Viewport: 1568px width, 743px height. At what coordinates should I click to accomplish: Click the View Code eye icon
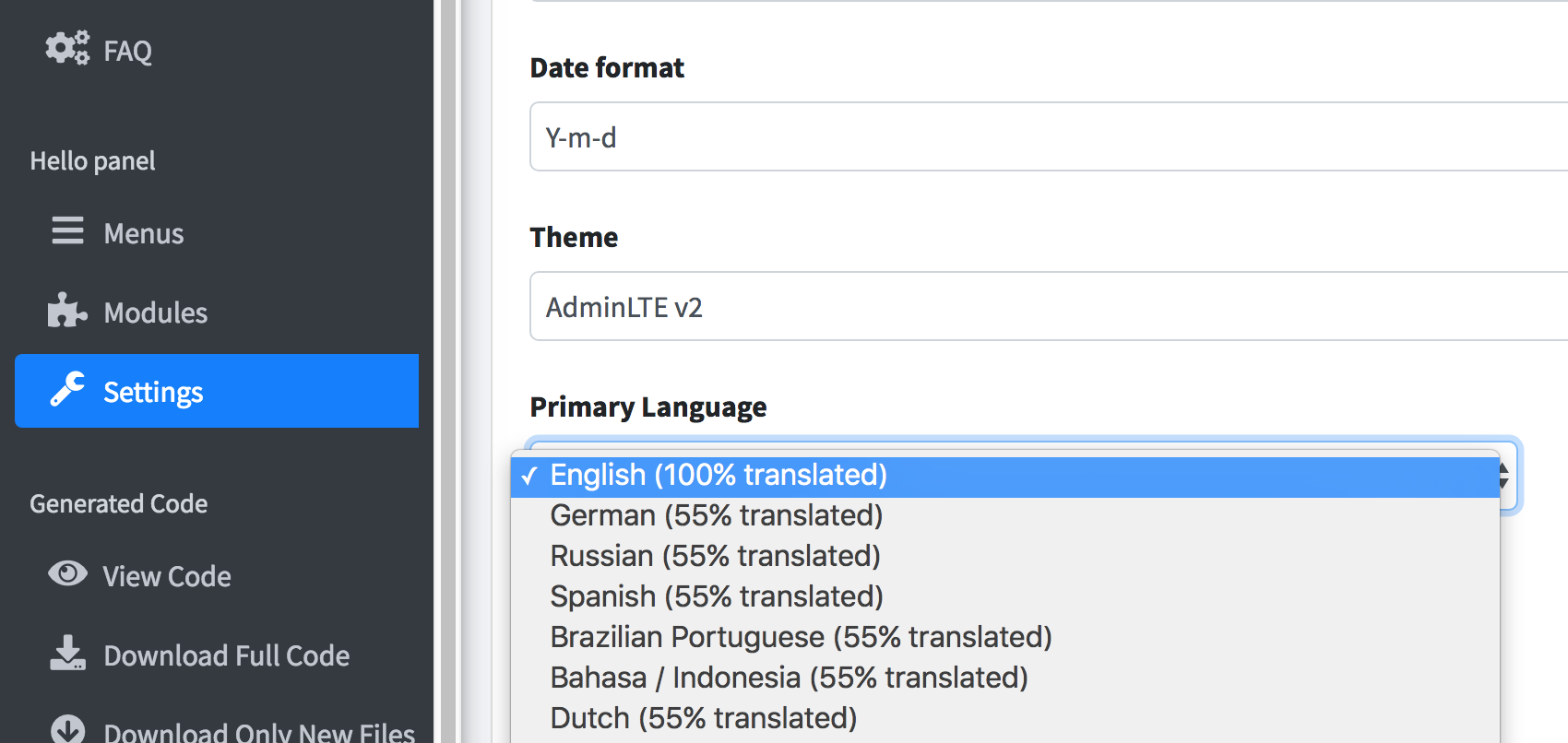point(67,573)
